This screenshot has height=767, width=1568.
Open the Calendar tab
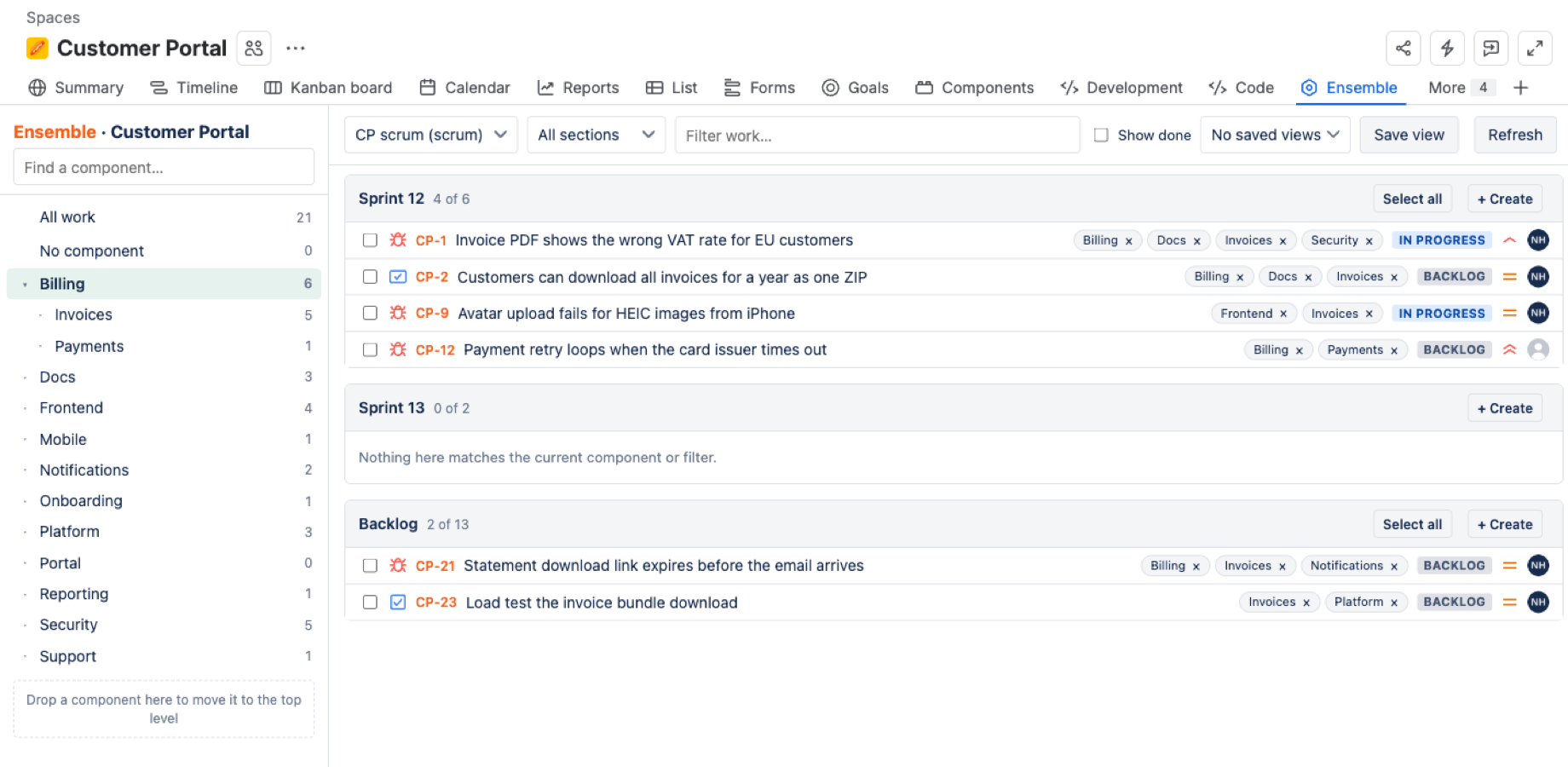pos(464,88)
